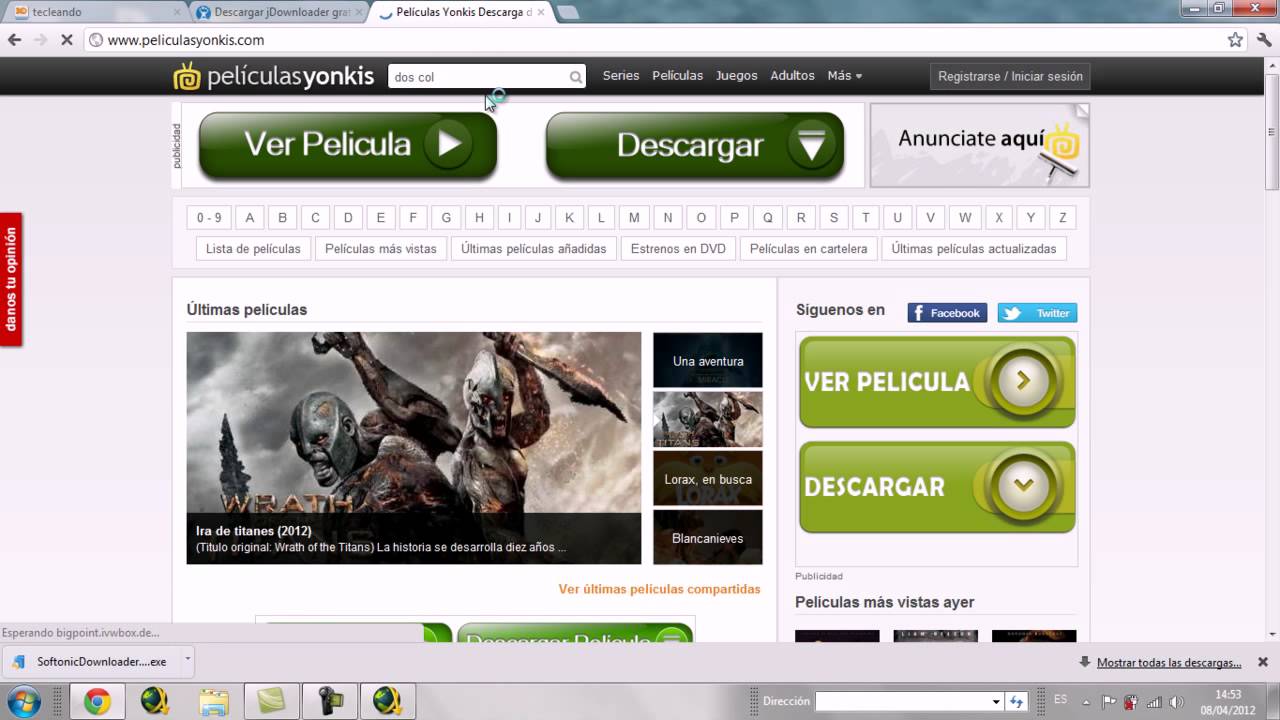Select letter A in the index
Viewport: 1280px width, 720px height.
[x=250, y=217]
